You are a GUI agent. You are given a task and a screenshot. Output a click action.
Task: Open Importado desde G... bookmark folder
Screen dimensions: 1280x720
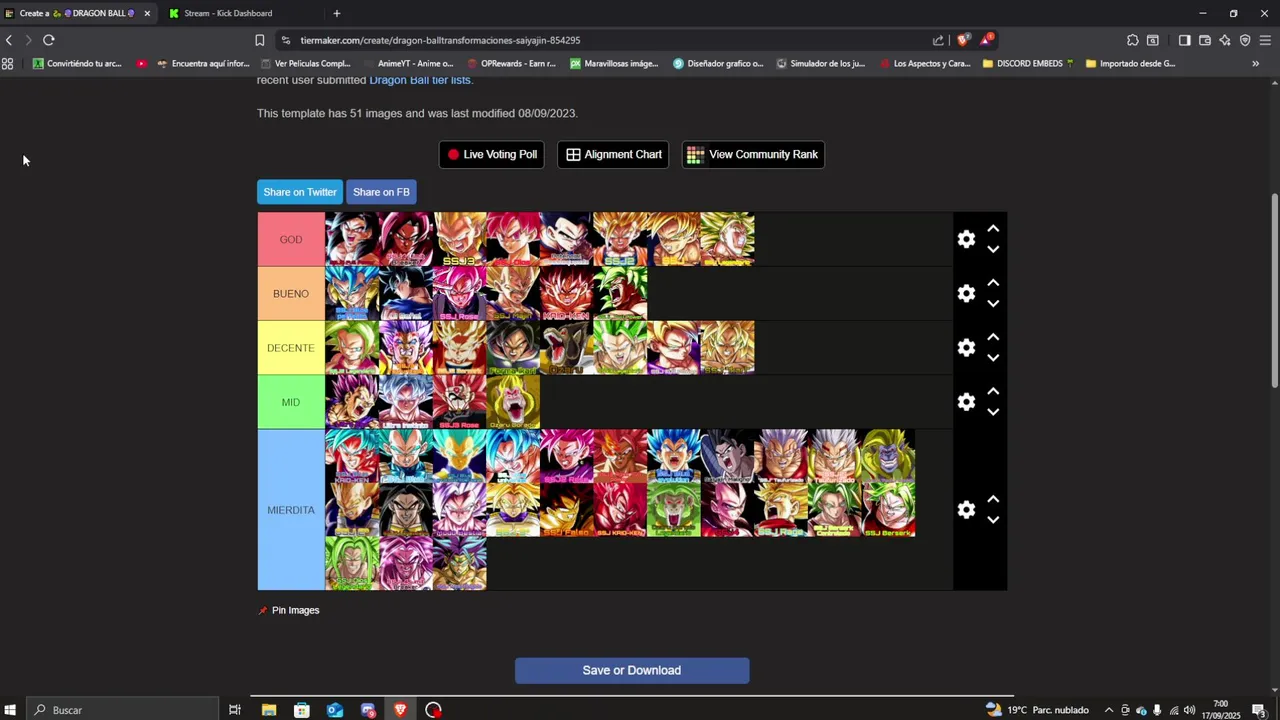(x=1129, y=63)
